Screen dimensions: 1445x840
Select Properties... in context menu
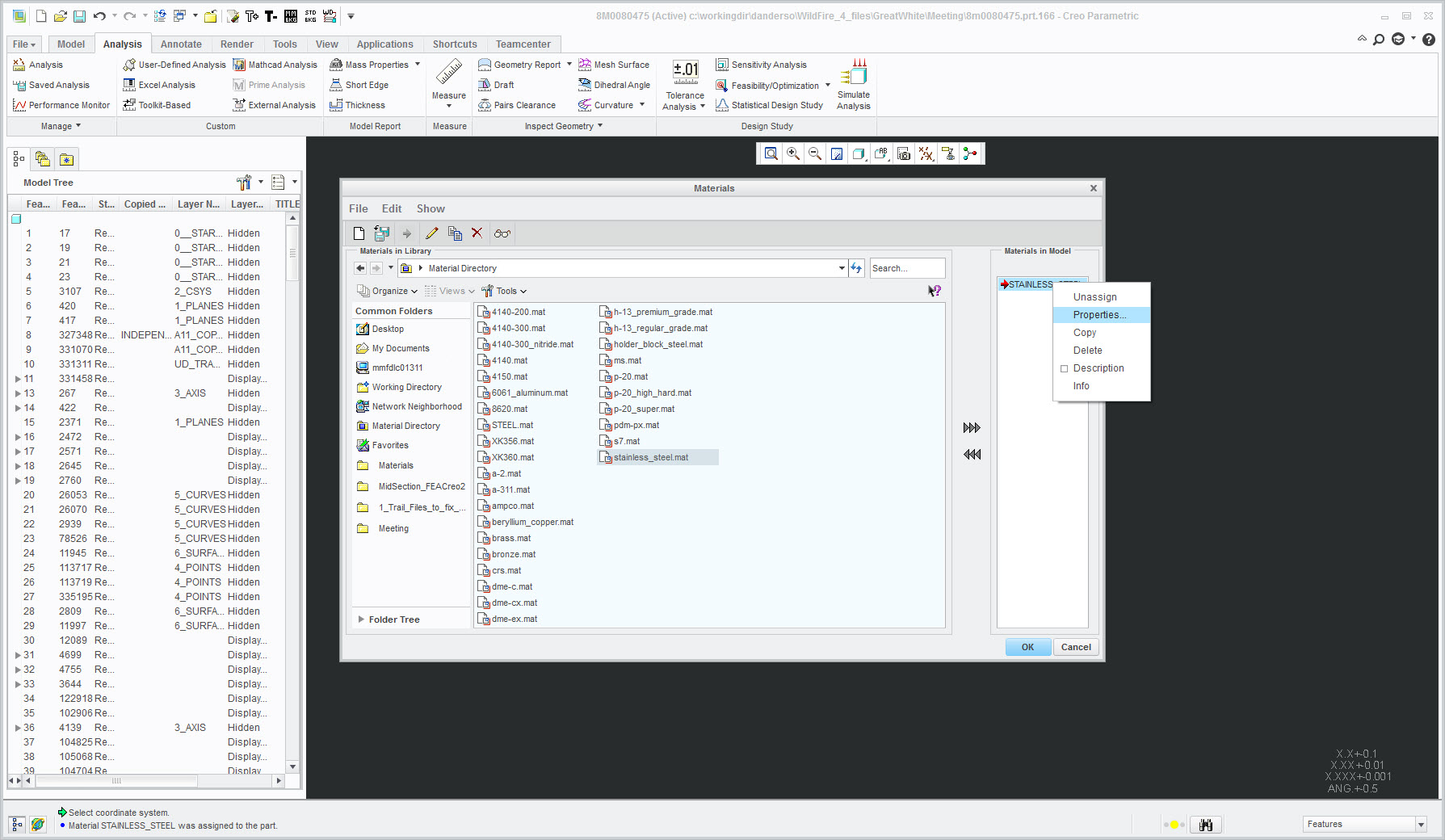1101,315
